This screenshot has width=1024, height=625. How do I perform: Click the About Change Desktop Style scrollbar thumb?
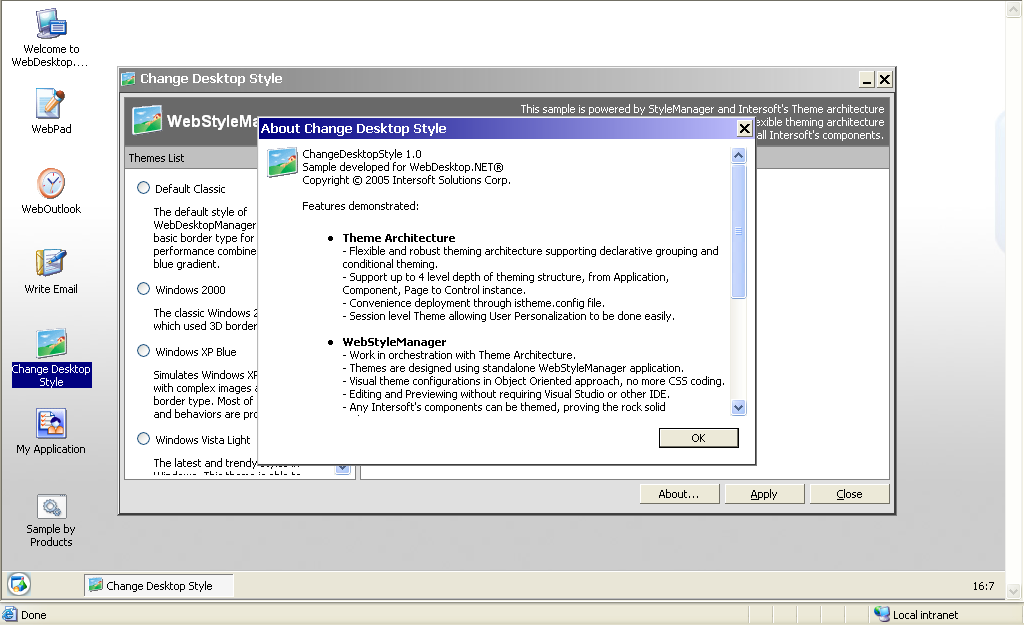point(739,232)
